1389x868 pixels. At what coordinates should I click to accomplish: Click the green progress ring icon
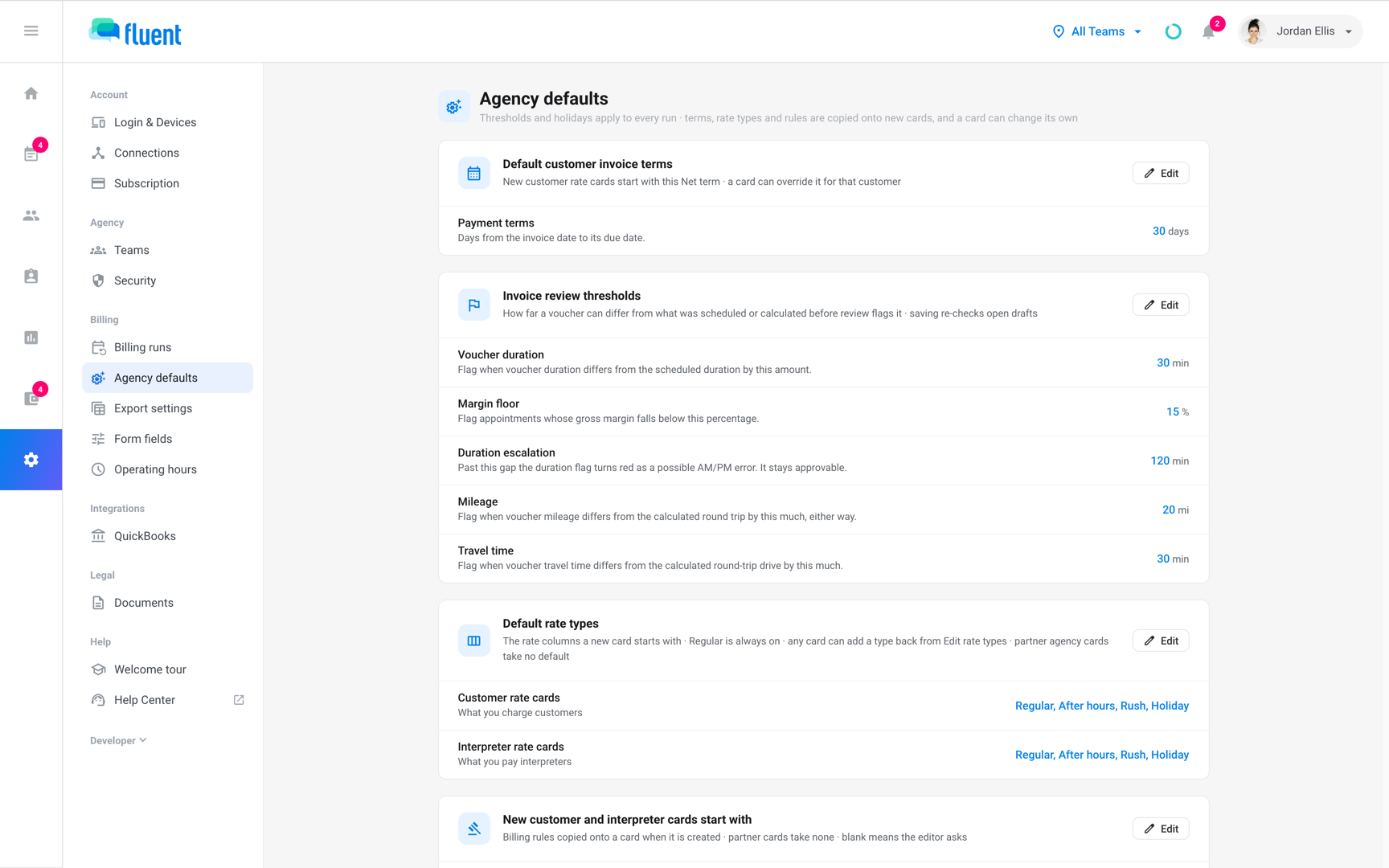pos(1173,31)
